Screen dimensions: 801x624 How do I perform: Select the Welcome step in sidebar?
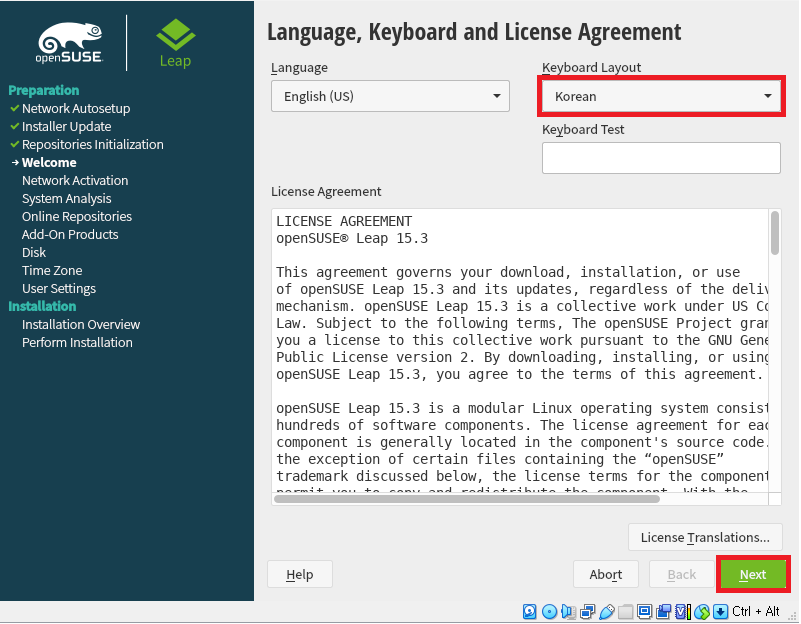point(49,162)
